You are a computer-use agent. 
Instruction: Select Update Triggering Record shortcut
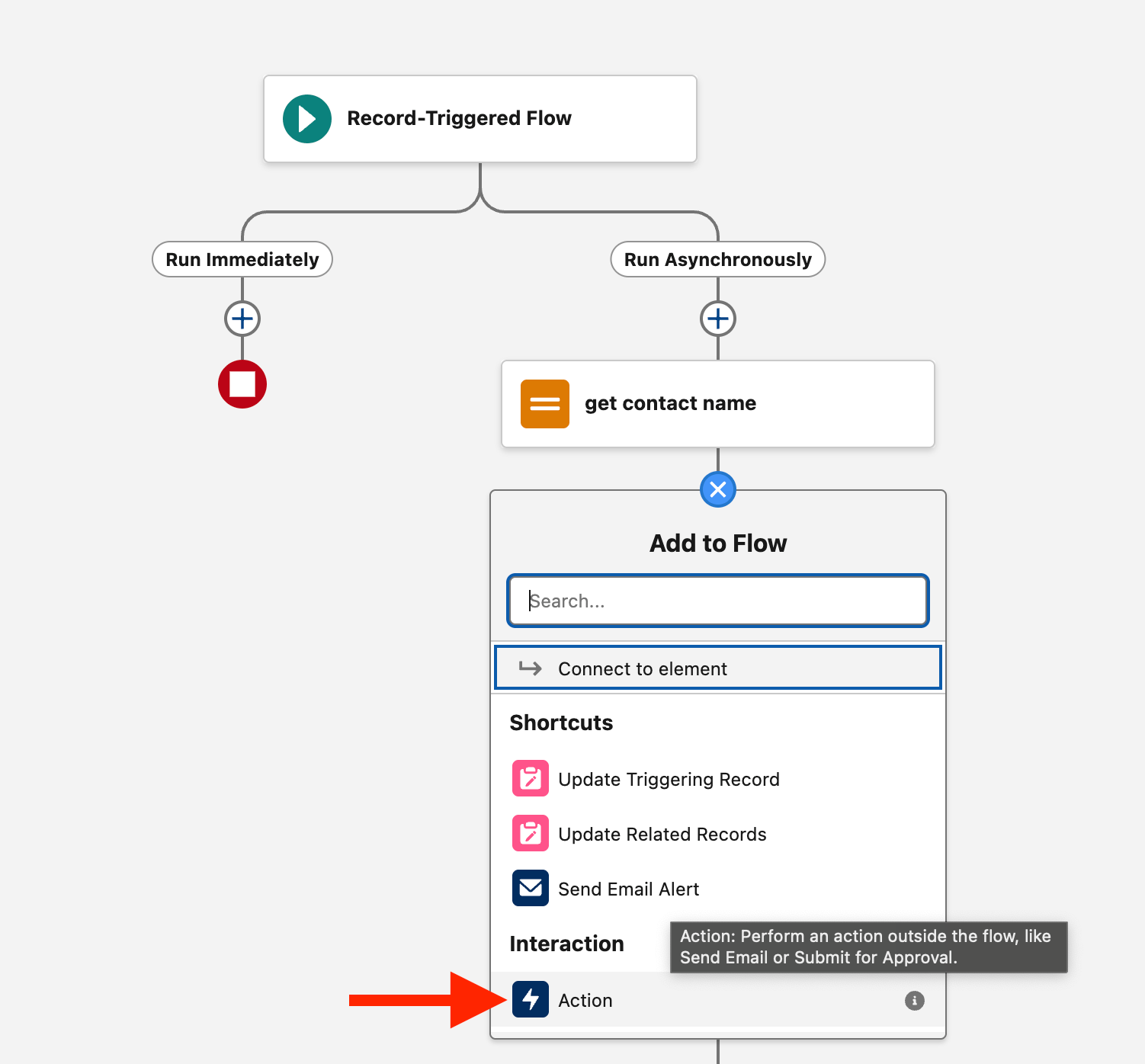coord(718,779)
